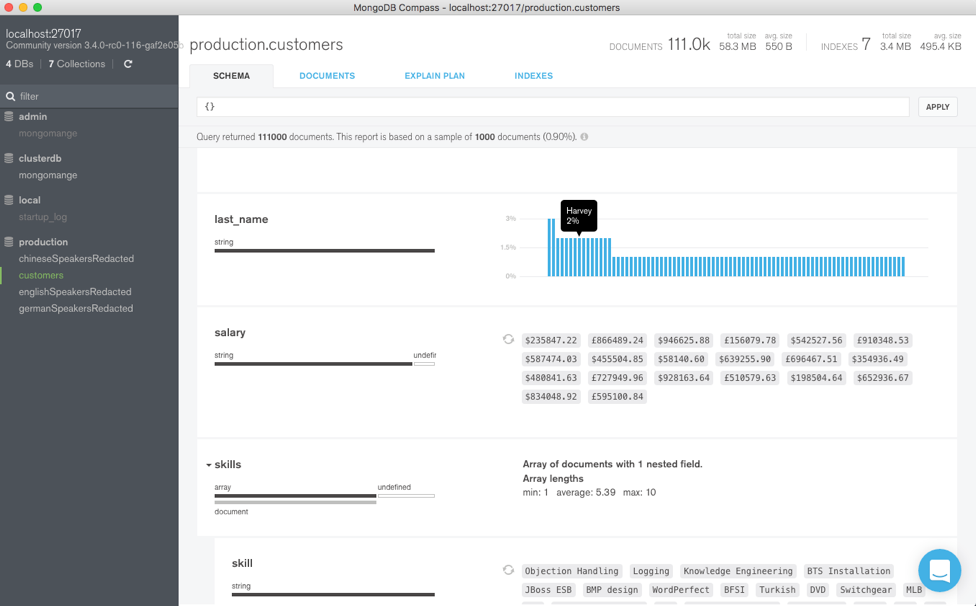Select the BMP design skill value
This screenshot has height=606, width=976.
pyautogui.click(x=611, y=590)
